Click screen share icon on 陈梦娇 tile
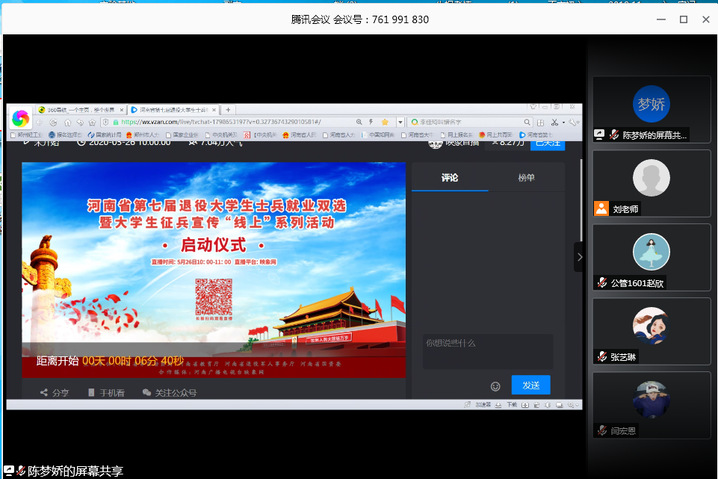The image size is (718, 479). 600,134
